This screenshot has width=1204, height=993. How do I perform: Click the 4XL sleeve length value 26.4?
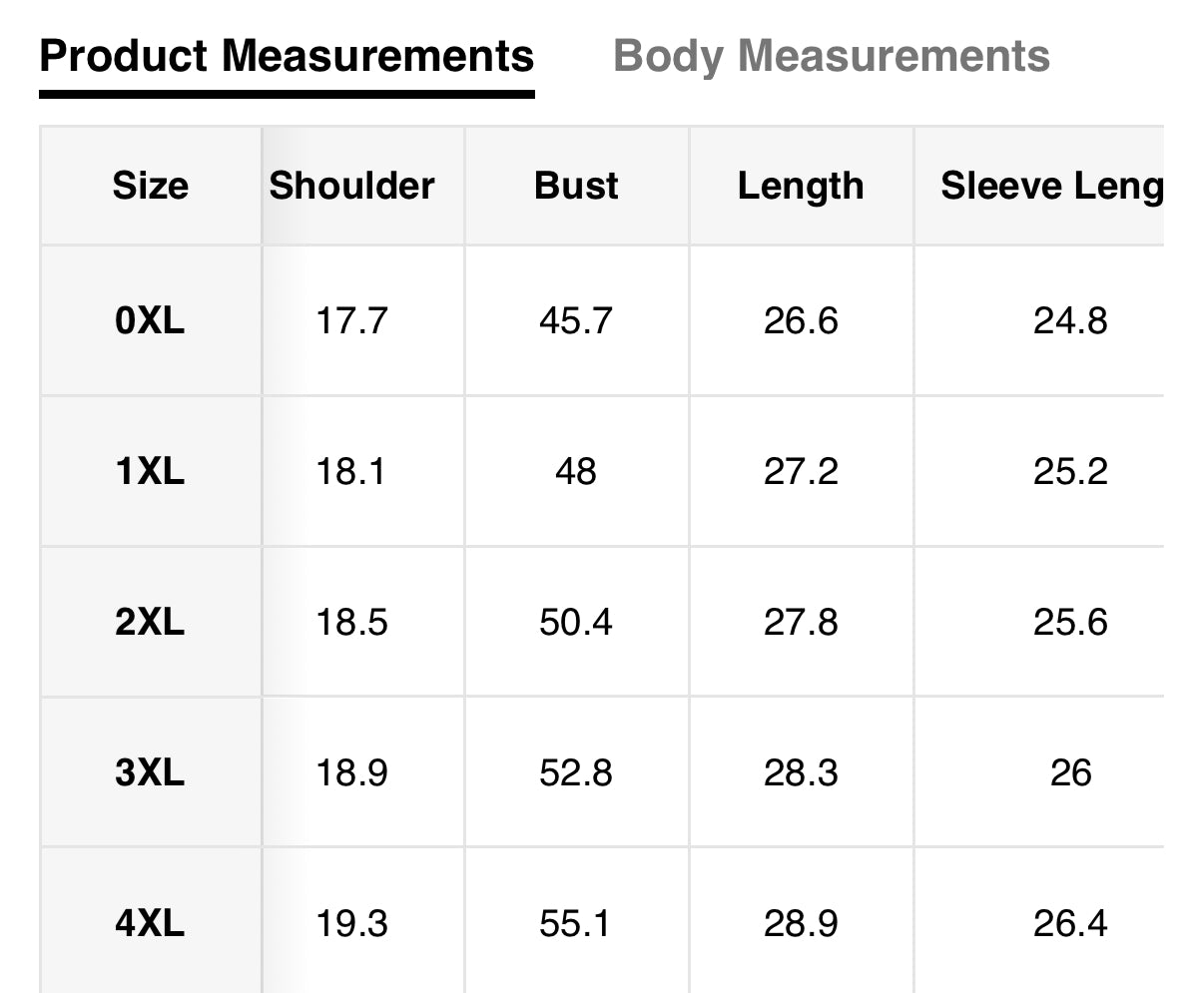click(x=1070, y=923)
